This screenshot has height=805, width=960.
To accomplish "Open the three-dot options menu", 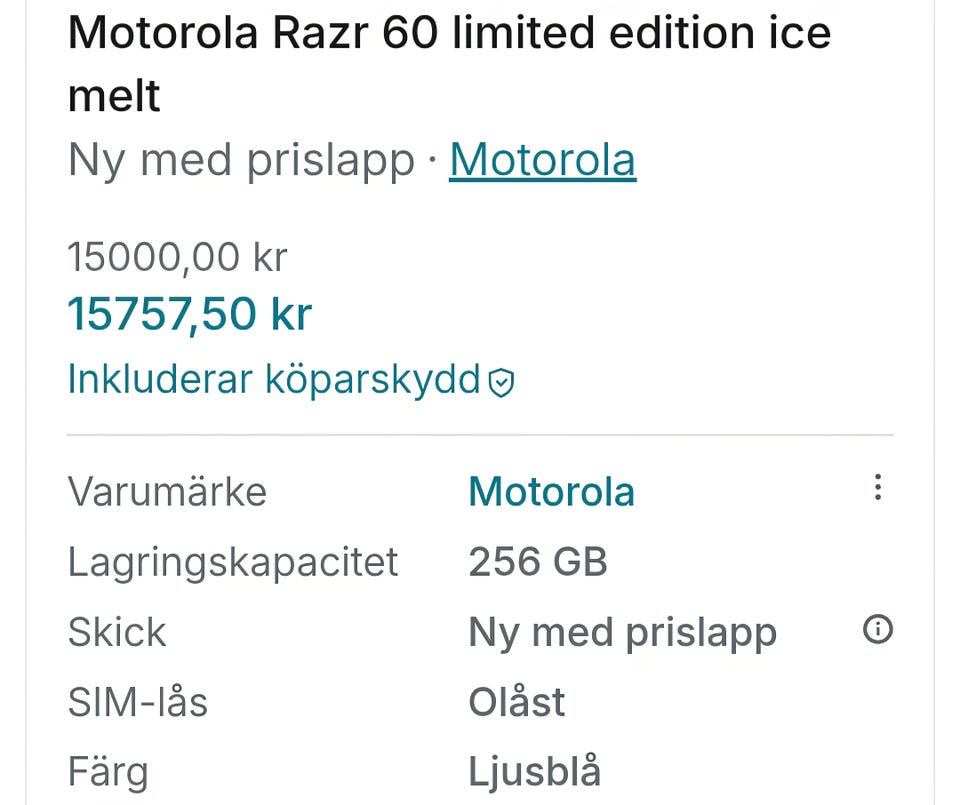I will point(877,488).
